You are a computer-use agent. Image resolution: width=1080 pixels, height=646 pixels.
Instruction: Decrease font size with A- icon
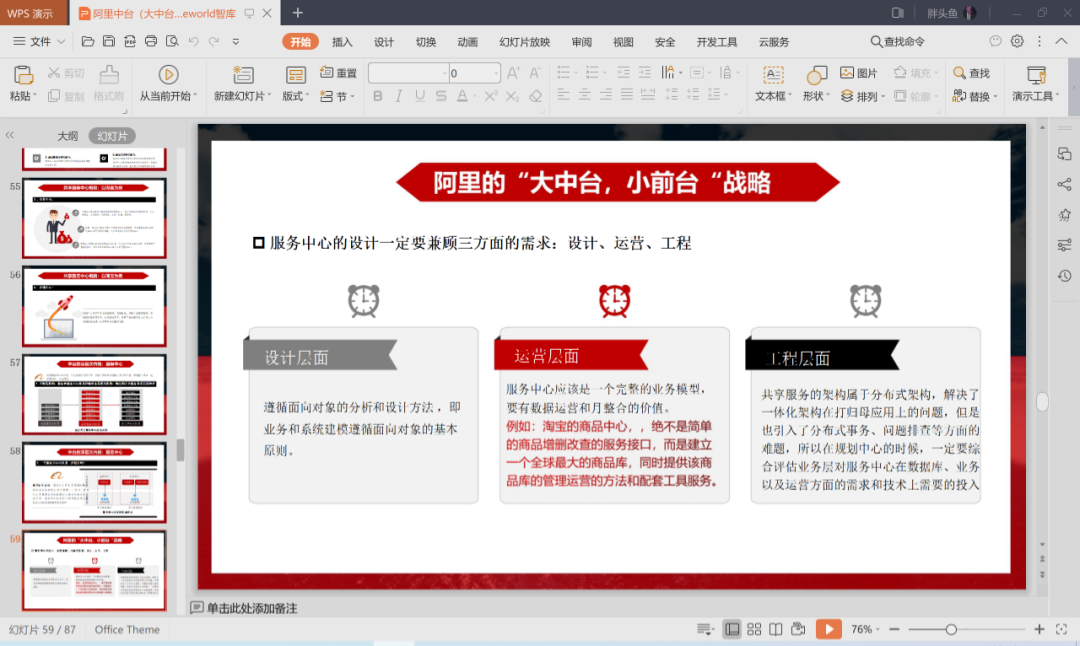coord(535,73)
